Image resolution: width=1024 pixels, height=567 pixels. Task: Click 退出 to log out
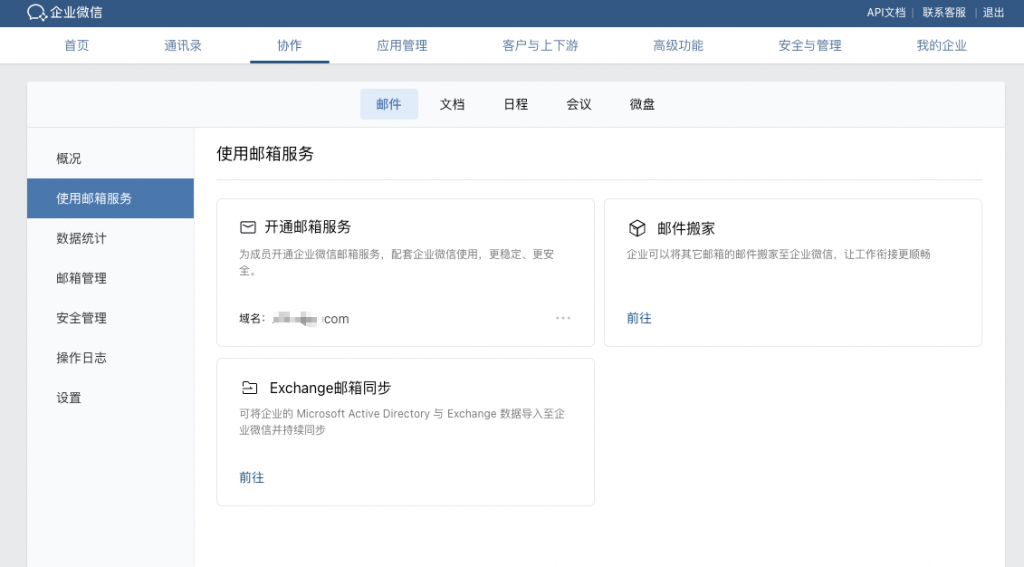993,12
